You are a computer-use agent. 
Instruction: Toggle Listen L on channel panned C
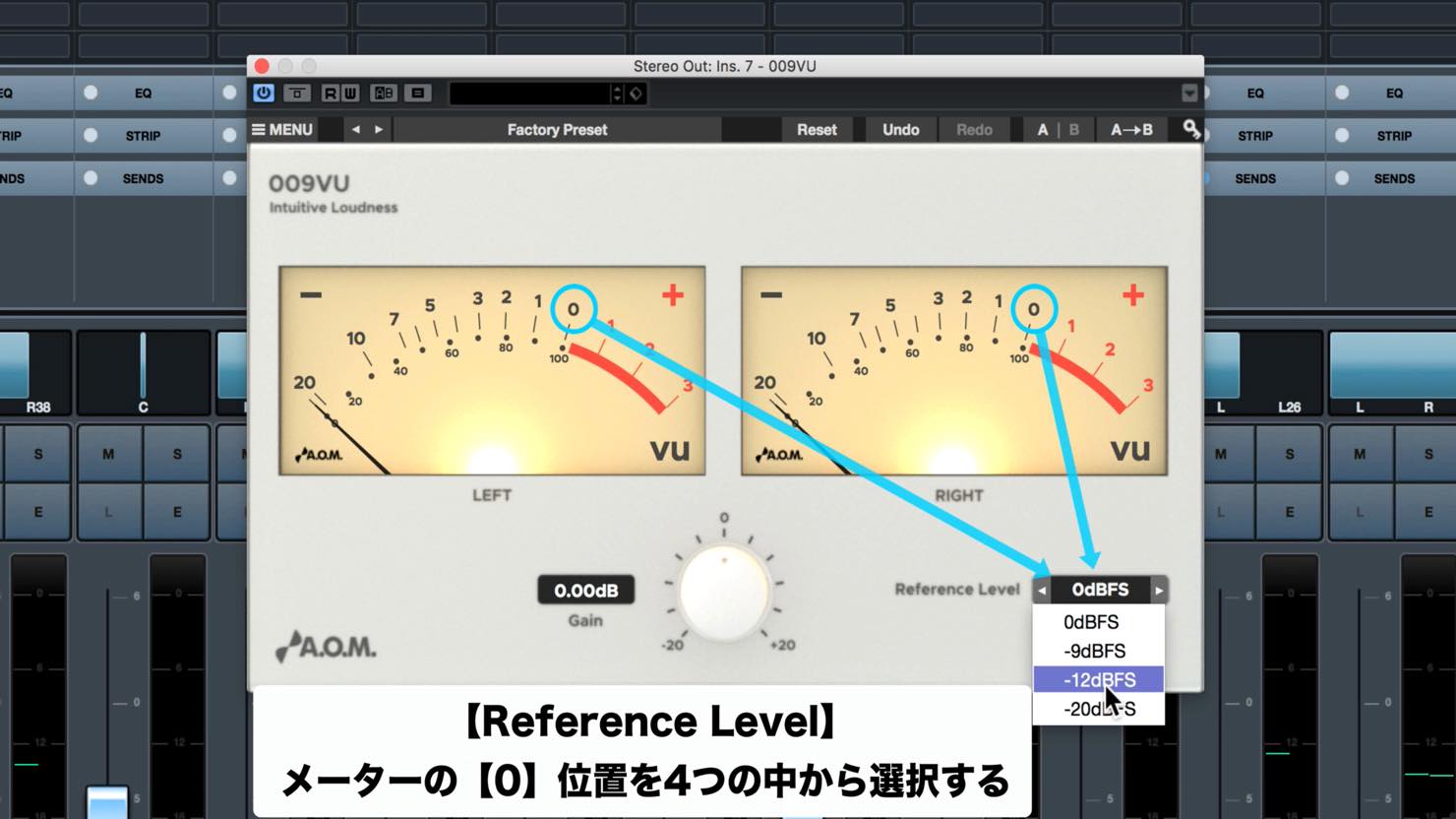click(x=108, y=512)
